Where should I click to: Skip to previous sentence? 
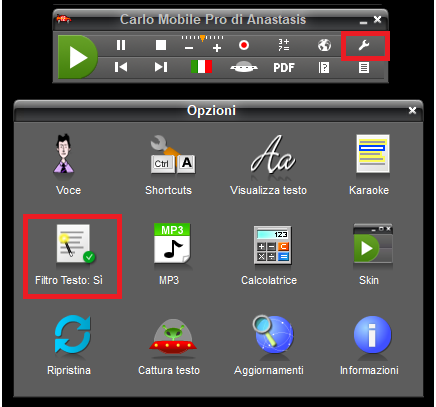(121, 67)
